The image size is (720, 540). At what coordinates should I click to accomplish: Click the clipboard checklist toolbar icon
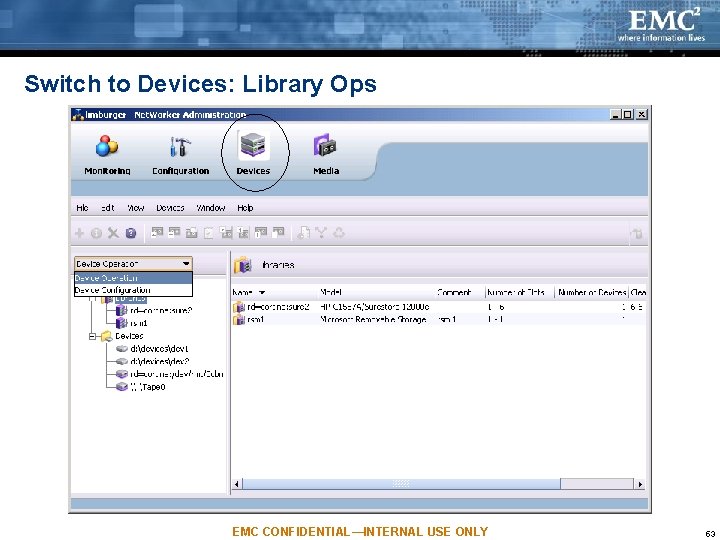pyautogui.click(x=208, y=233)
